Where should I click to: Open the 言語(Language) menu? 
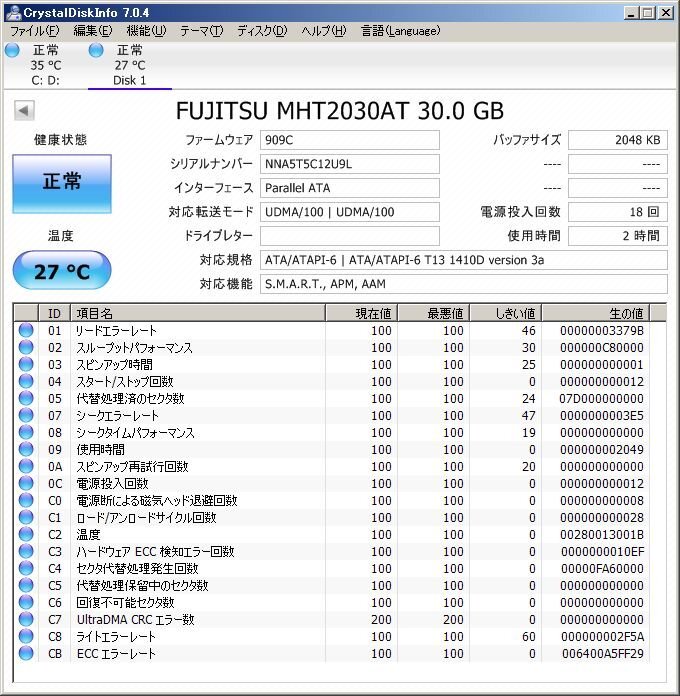399,30
